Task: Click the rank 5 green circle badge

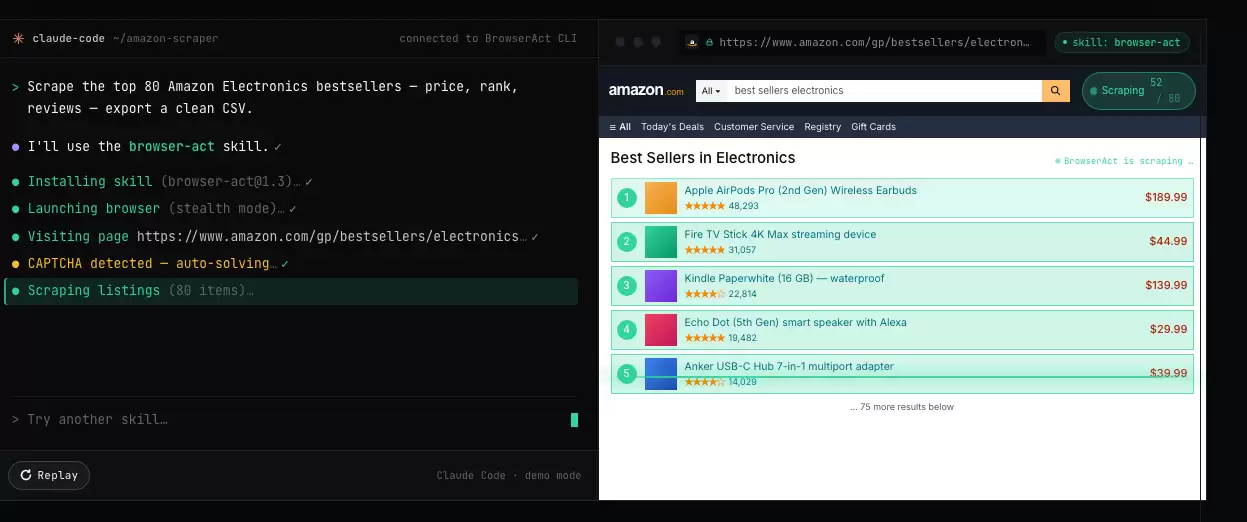Action: point(627,374)
